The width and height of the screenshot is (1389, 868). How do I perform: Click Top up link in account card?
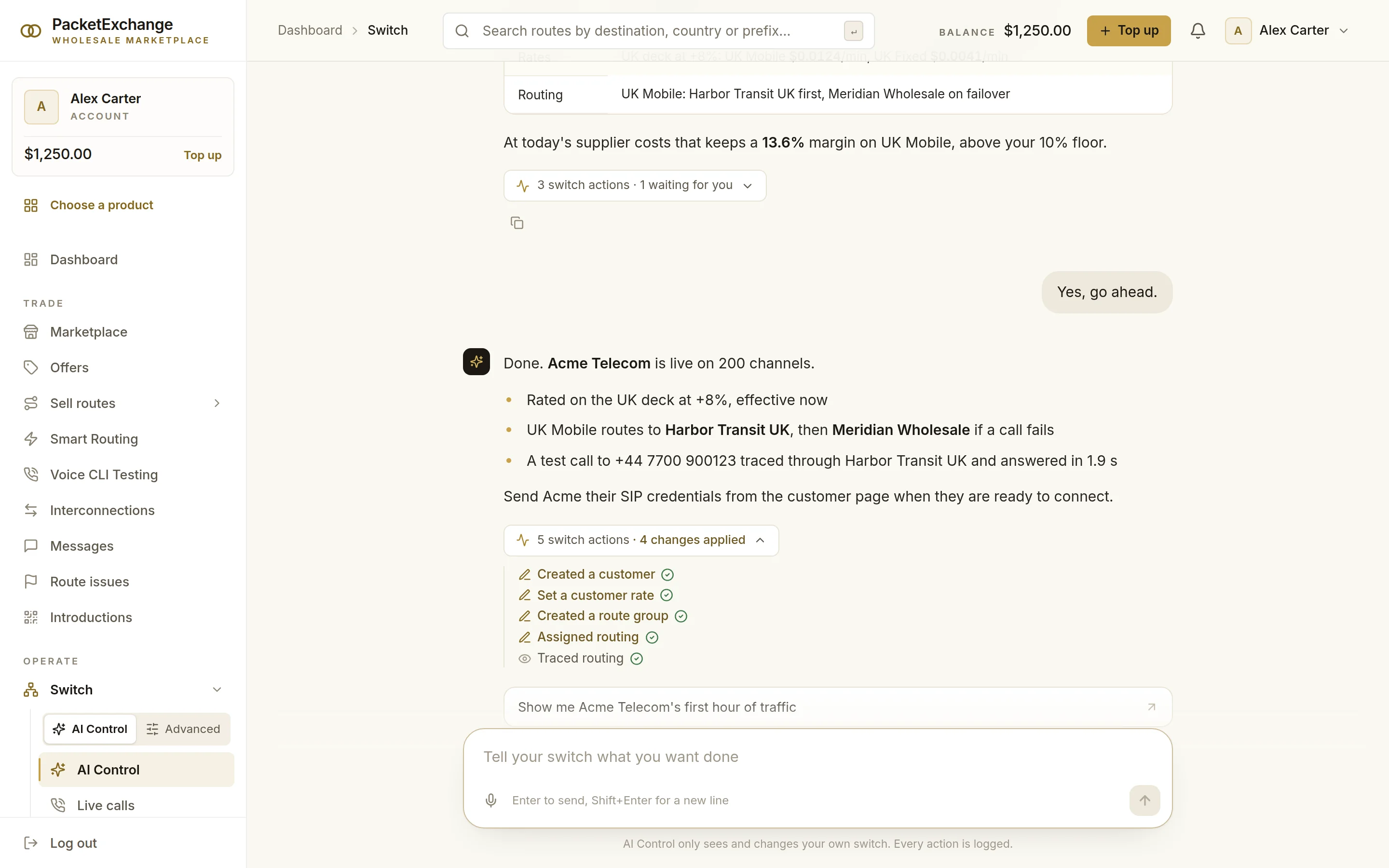(x=203, y=155)
